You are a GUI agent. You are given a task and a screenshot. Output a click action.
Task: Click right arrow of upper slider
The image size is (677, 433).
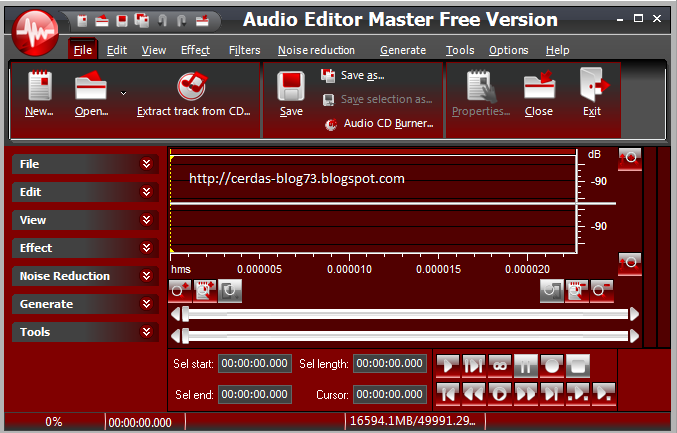point(634,314)
